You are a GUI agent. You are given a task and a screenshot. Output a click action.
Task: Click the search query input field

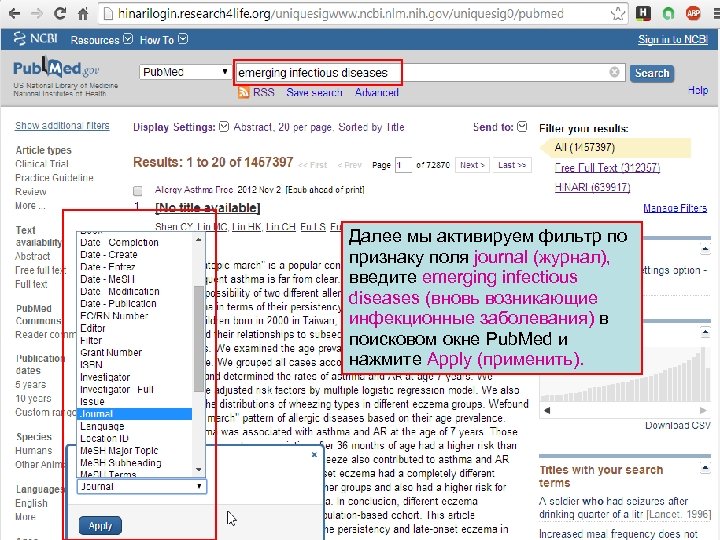[429, 73]
